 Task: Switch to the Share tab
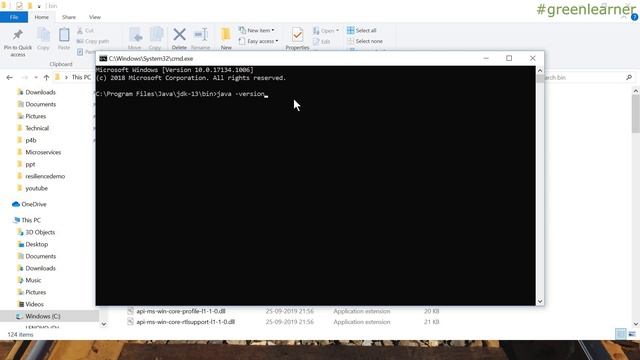(x=69, y=17)
